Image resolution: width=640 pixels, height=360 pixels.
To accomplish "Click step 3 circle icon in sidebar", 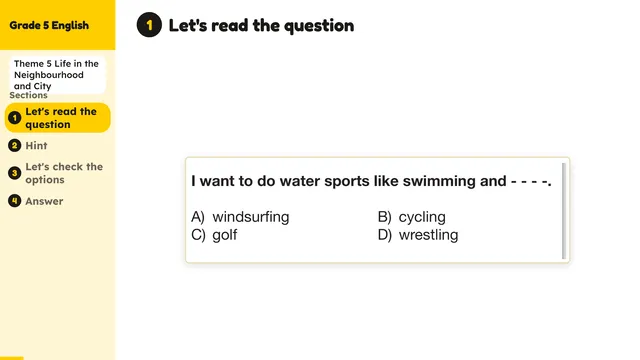I will pyautogui.click(x=15, y=173).
